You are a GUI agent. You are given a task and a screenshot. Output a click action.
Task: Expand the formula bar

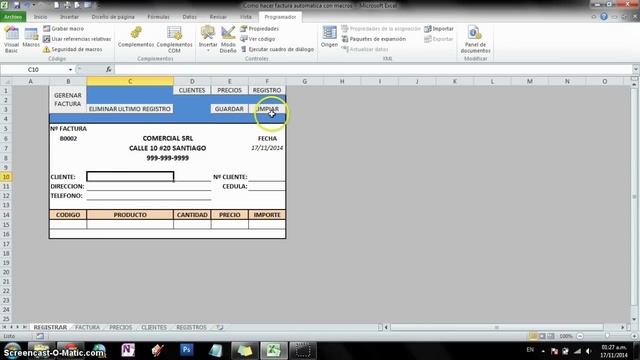click(636, 69)
